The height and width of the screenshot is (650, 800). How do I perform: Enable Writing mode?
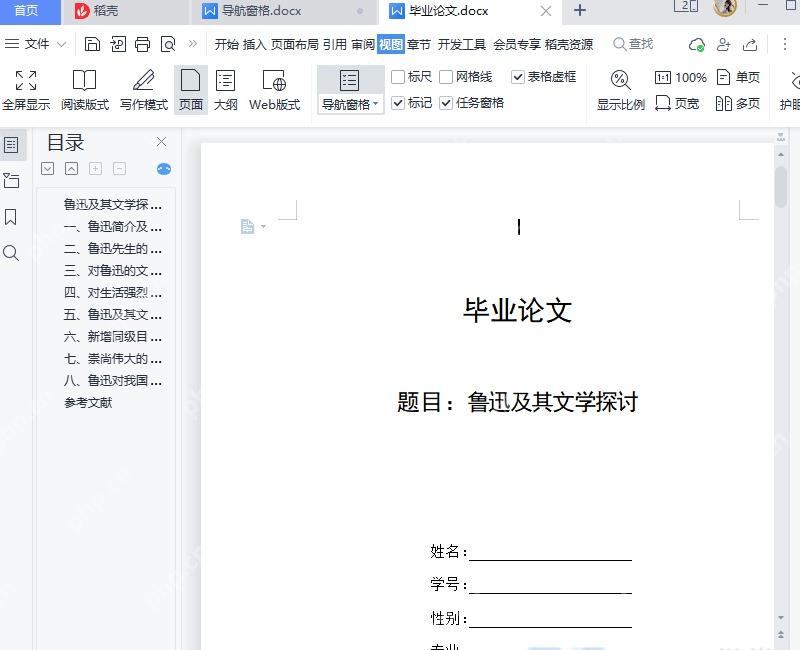(144, 90)
